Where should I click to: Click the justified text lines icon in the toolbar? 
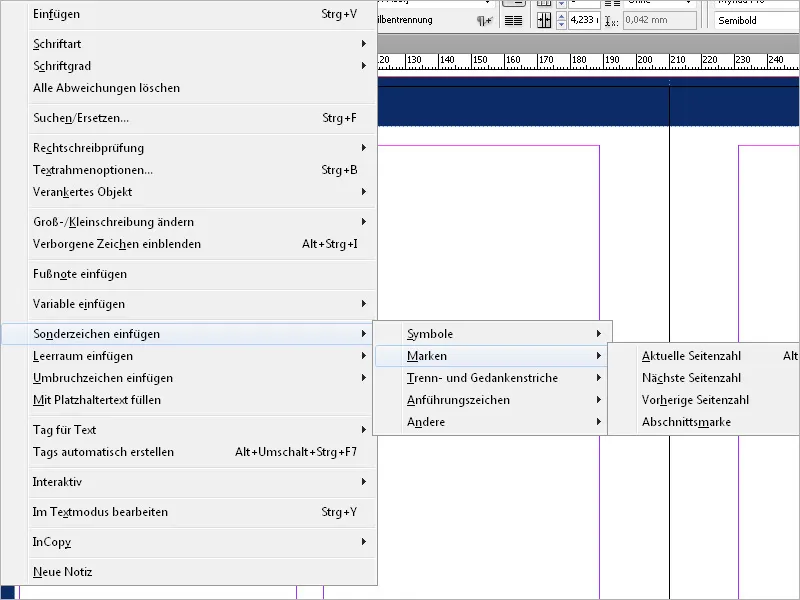[x=513, y=19]
